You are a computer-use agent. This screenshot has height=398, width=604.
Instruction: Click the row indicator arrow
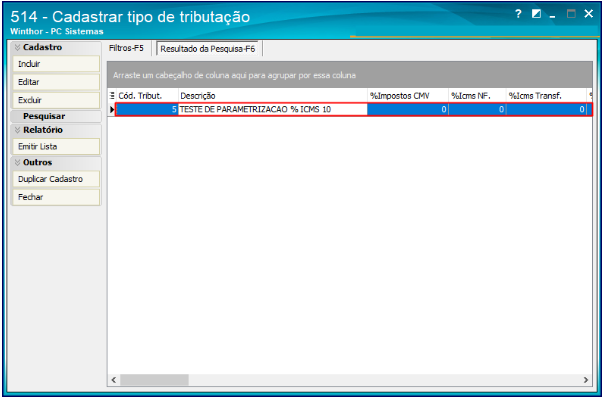[x=112, y=110]
